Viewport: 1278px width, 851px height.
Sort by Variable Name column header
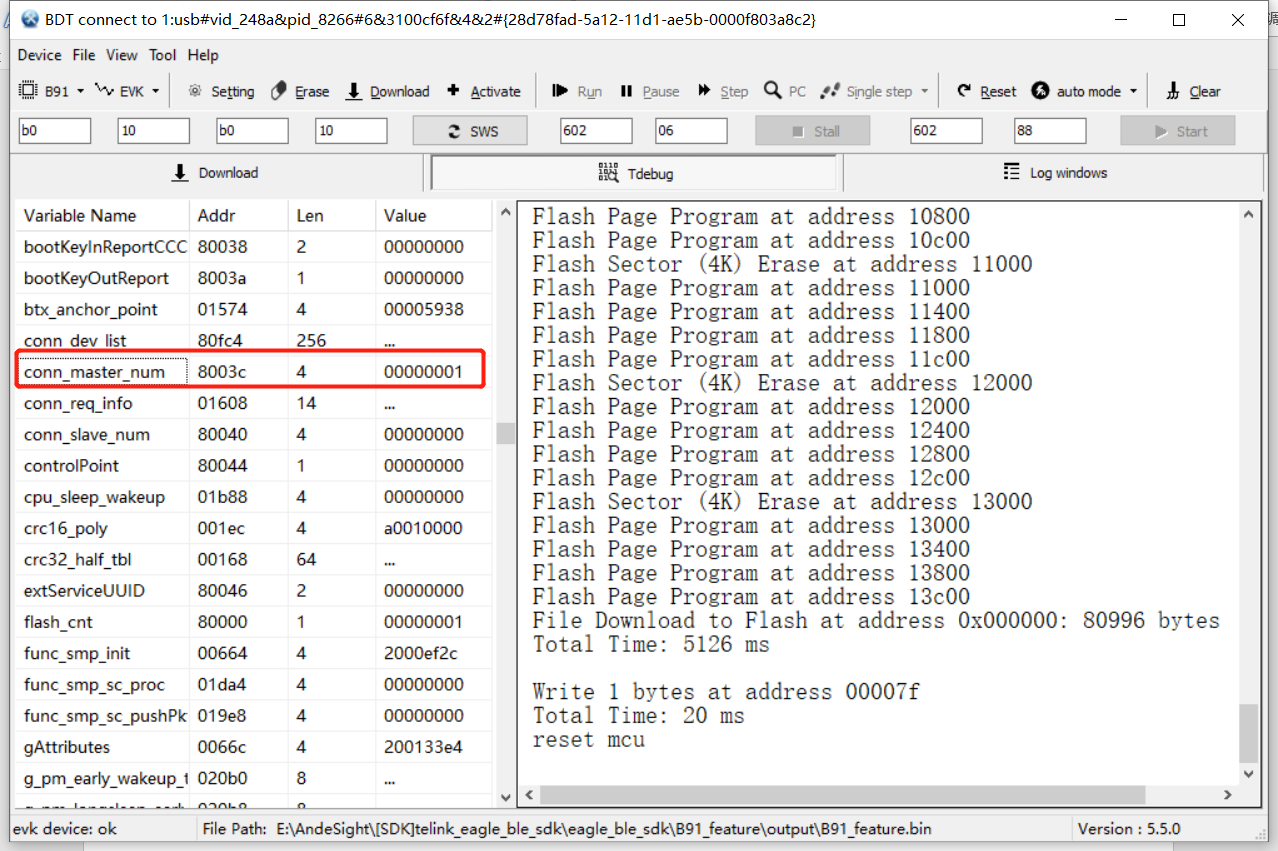click(x=103, y=215)
